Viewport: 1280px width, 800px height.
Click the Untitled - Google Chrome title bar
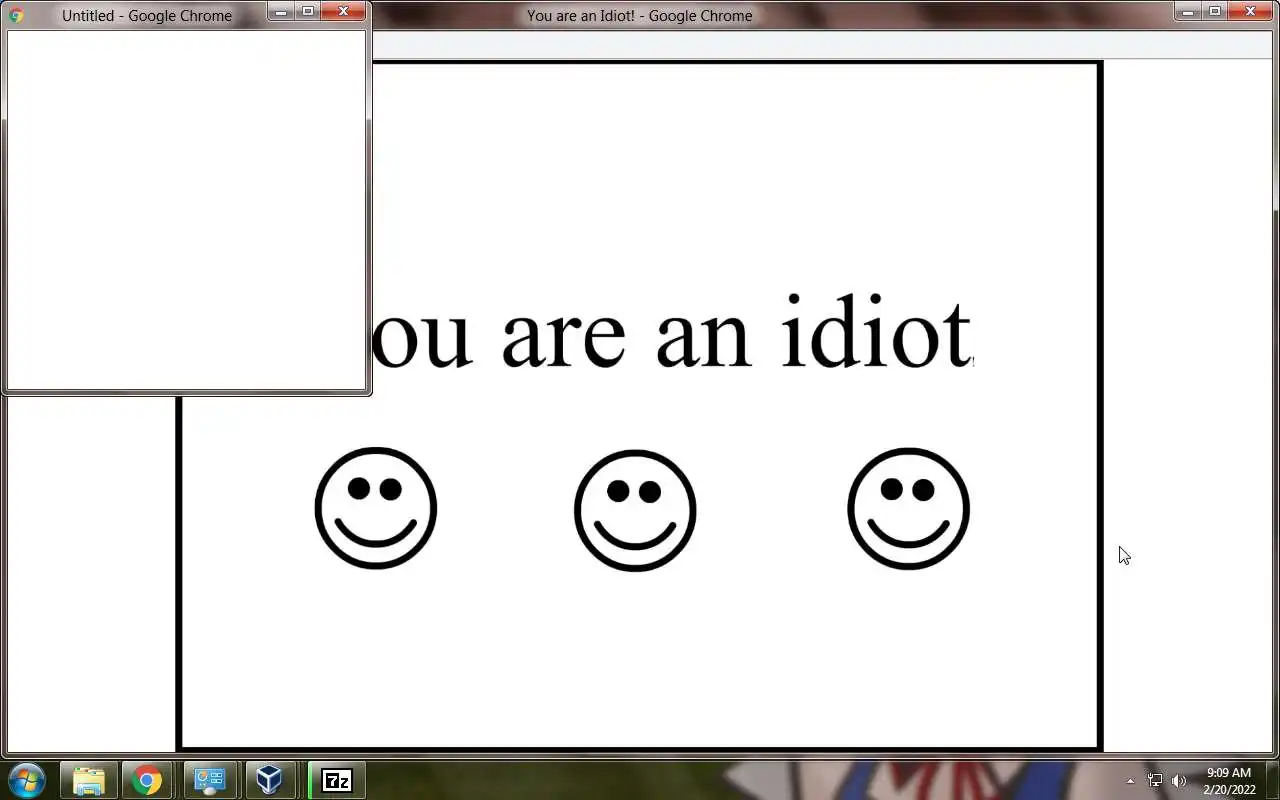point(147,15)
